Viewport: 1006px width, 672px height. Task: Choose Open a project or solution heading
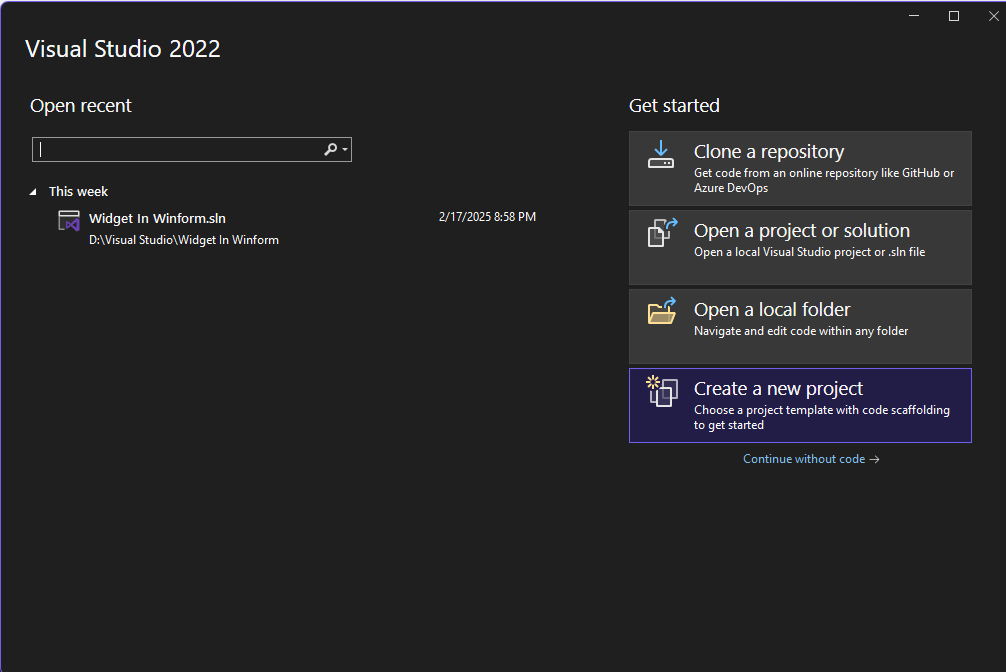(802, 230)
